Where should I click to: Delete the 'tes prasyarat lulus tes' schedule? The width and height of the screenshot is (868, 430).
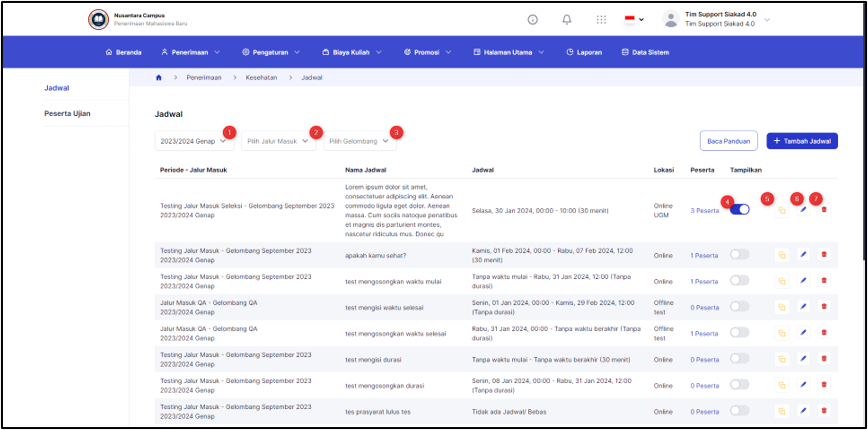click(824, 411)
